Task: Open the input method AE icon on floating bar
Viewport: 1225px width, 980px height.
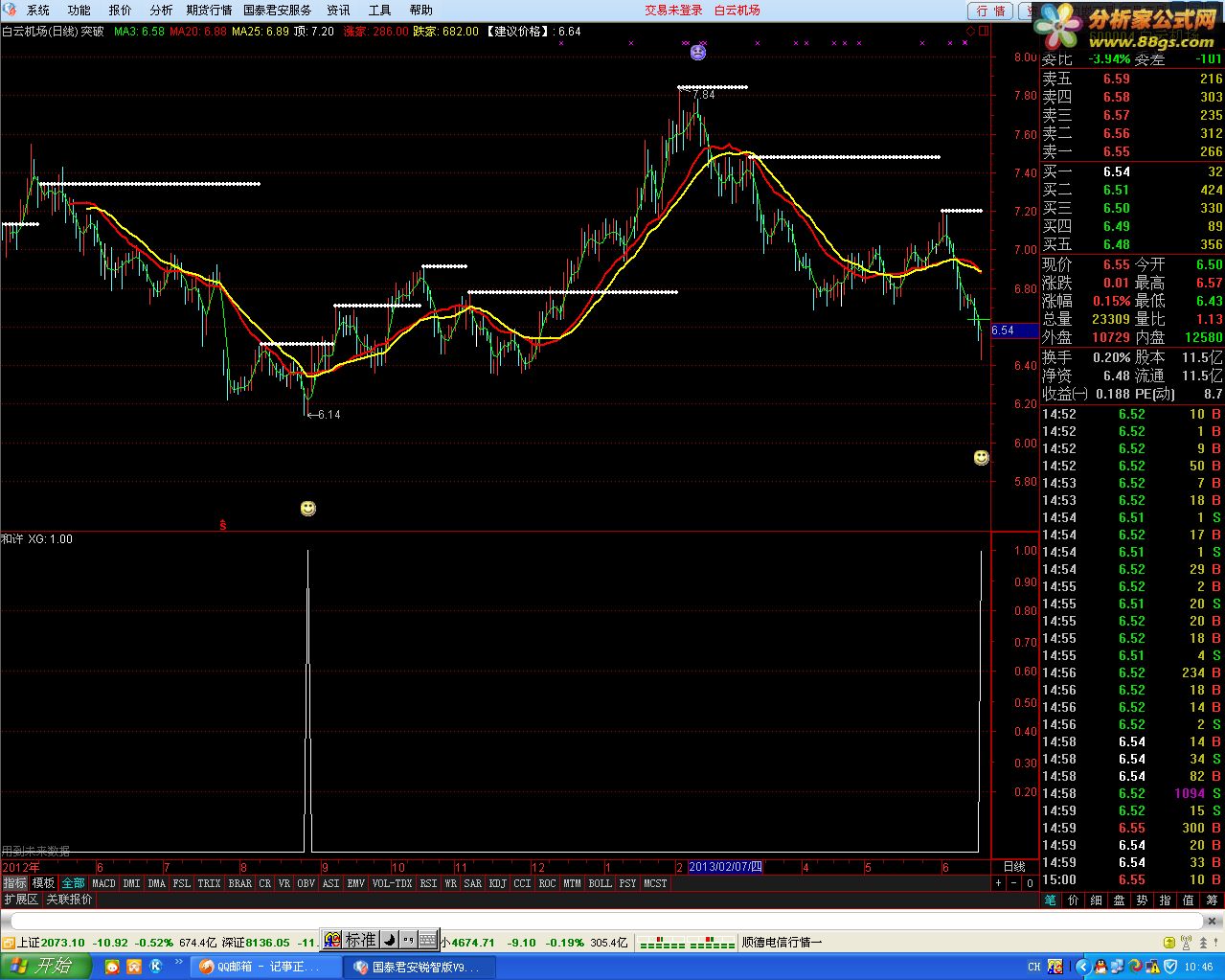Action: coord(331,940)
